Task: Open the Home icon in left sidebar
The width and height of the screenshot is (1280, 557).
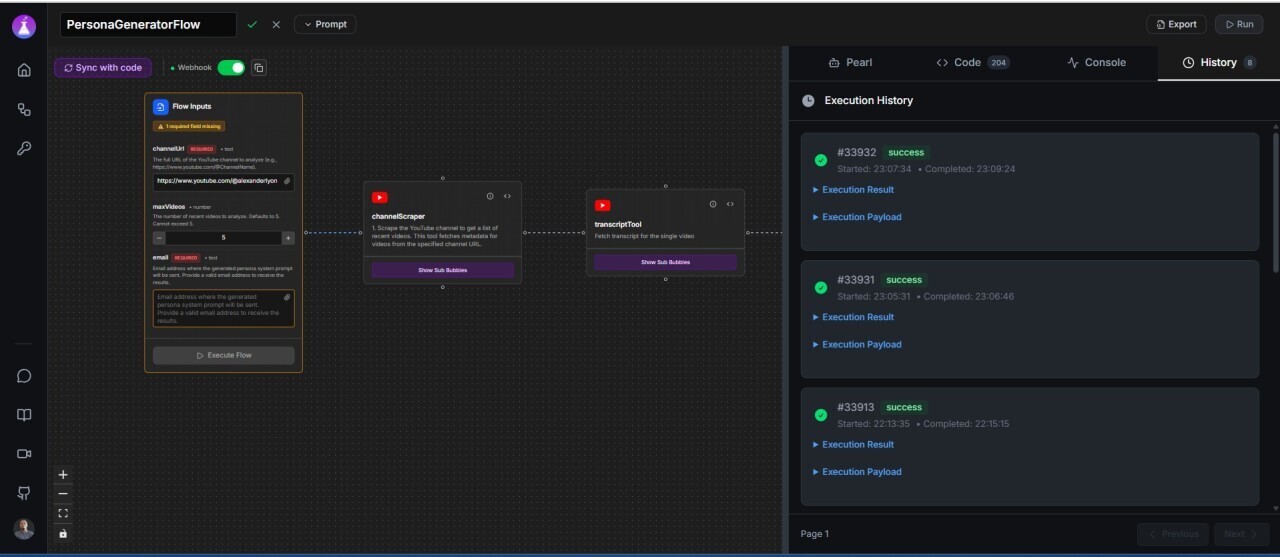Action: (24, 70)
